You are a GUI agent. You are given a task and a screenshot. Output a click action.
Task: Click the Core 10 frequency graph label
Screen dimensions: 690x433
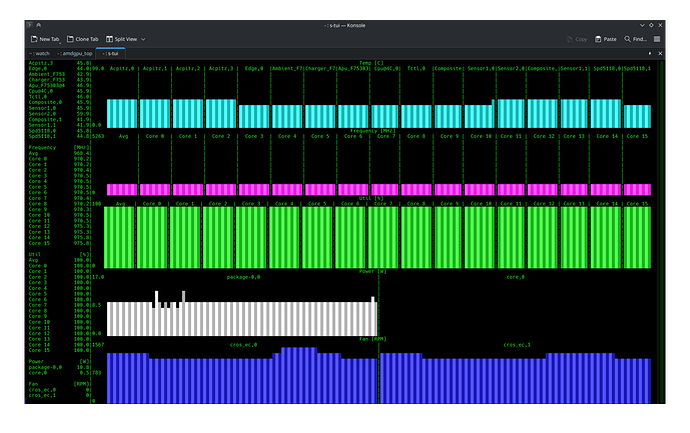point(481,136)
